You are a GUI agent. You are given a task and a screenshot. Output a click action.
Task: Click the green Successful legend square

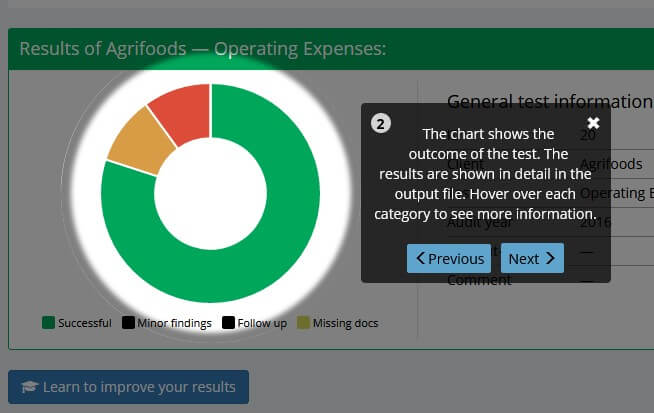48,323
